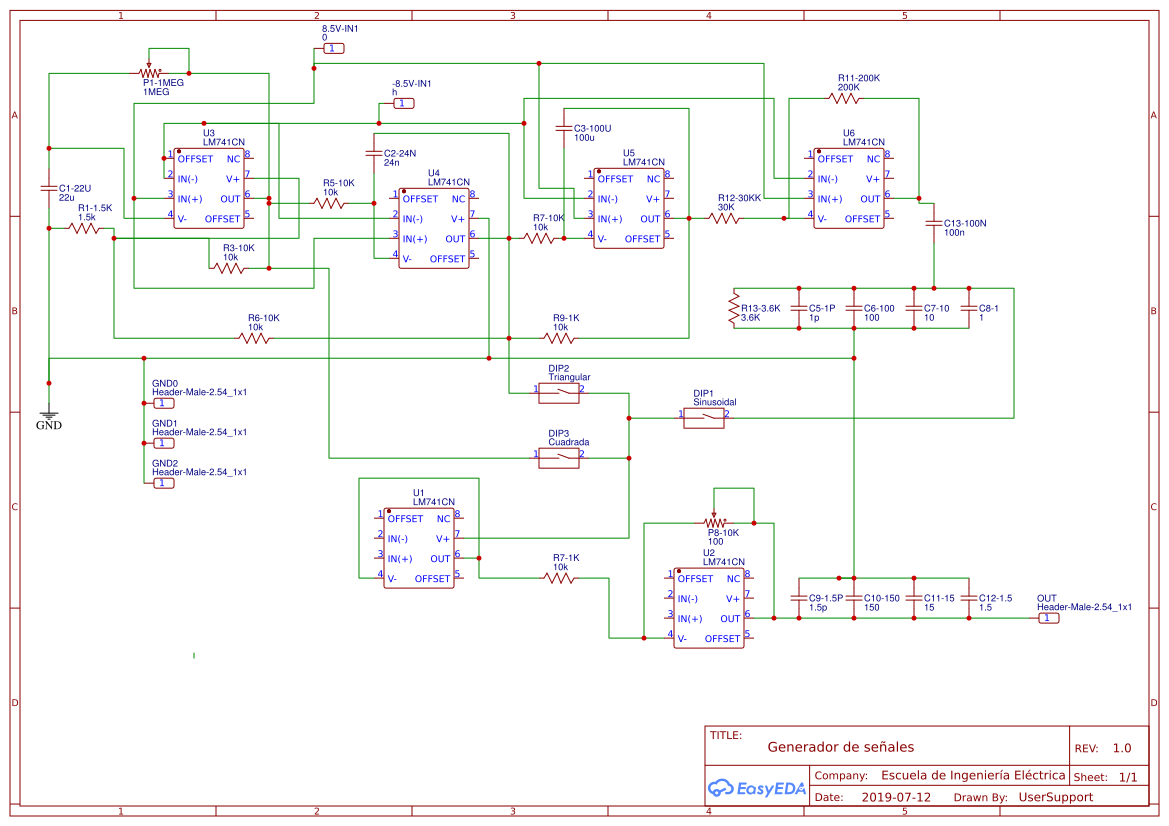
Task: Select the R12-30KK resistor
Action: (x=724, y=218)
